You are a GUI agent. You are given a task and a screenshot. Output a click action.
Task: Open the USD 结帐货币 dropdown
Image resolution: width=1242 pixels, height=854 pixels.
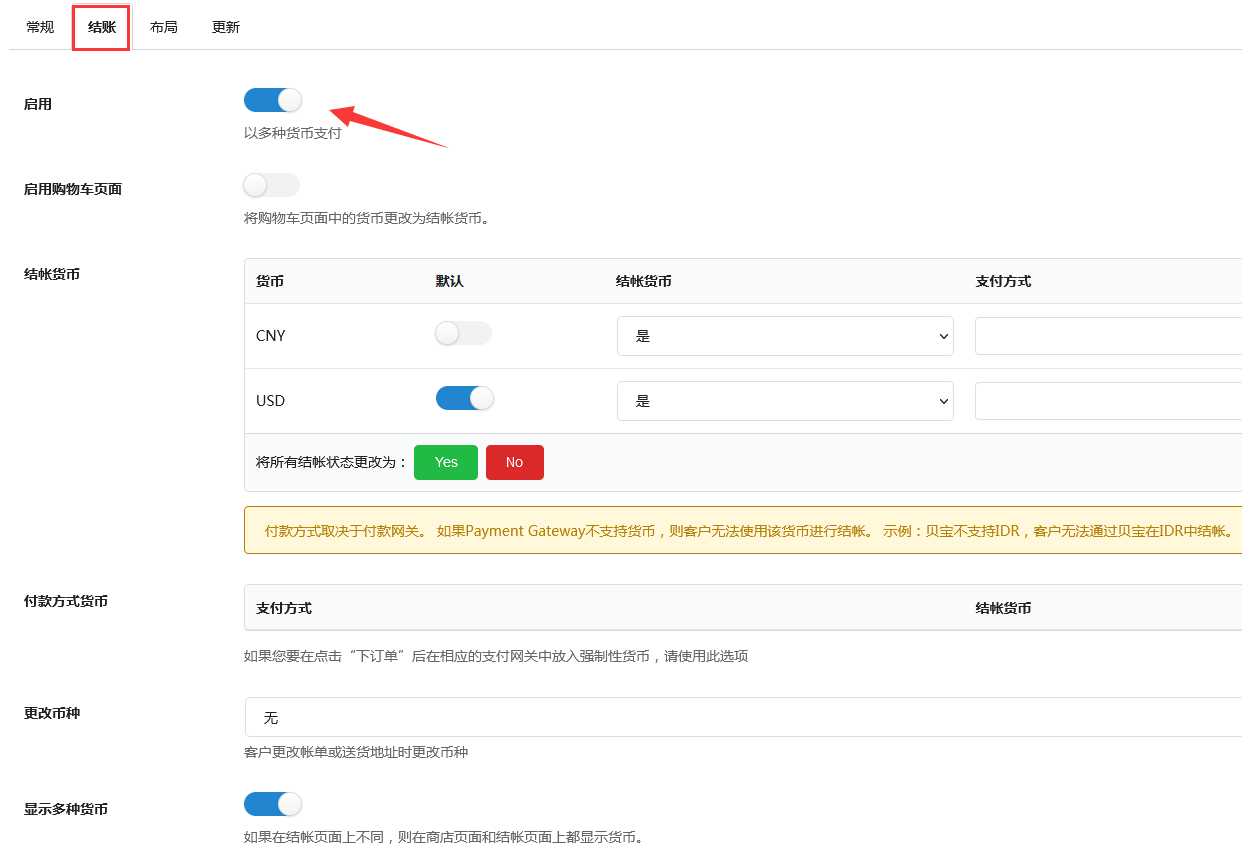point(785,401)
